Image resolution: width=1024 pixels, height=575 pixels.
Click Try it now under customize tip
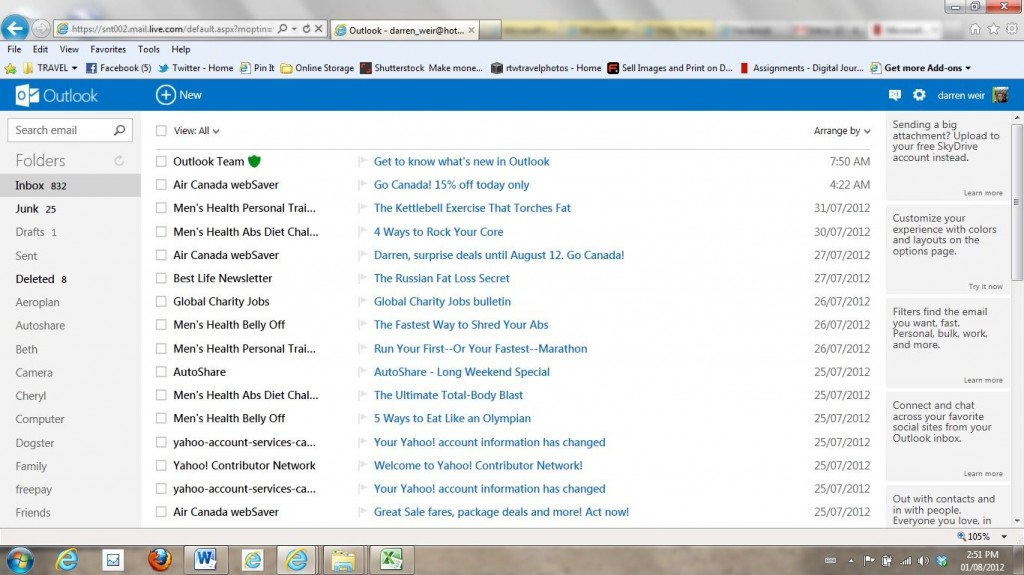click(x=985, y=286)
